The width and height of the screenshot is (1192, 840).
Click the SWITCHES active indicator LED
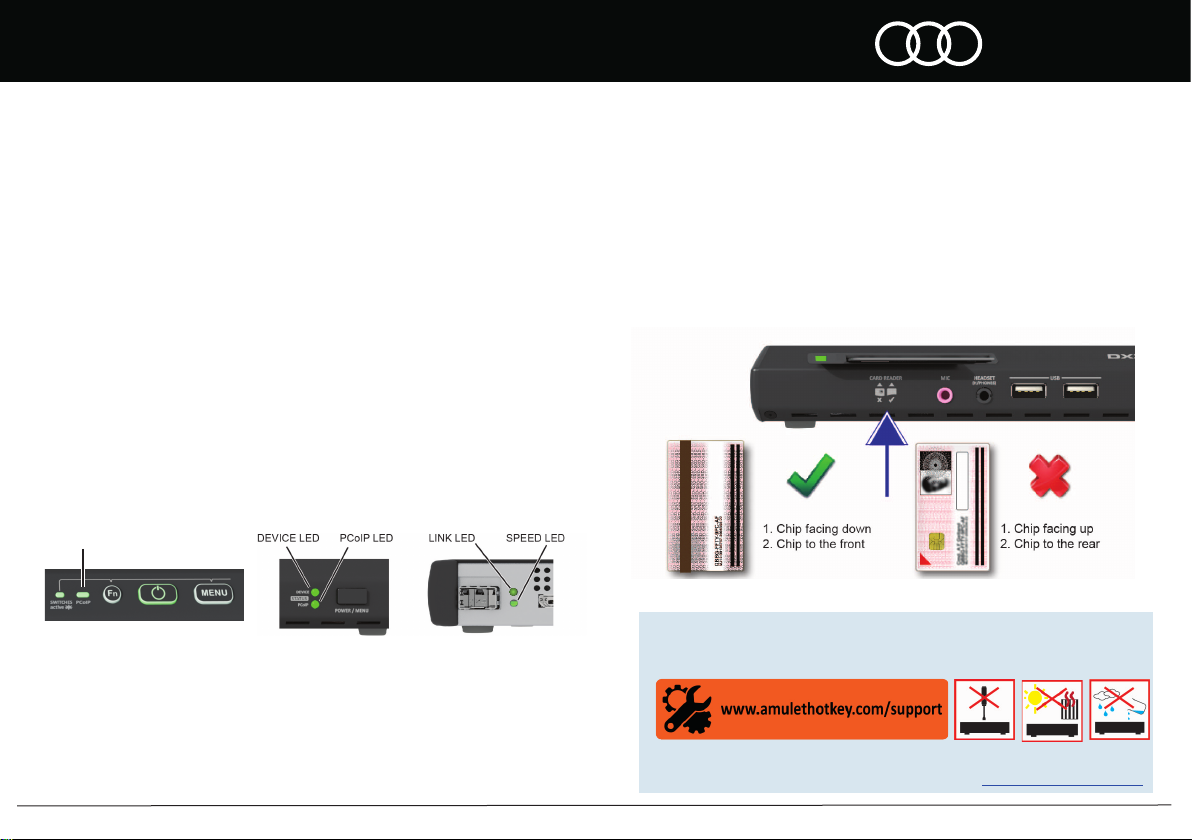(x=60, y=594)
